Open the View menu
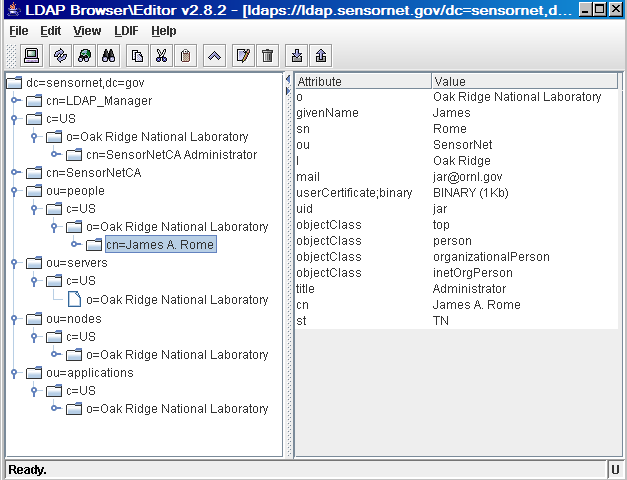 point(87,31)
